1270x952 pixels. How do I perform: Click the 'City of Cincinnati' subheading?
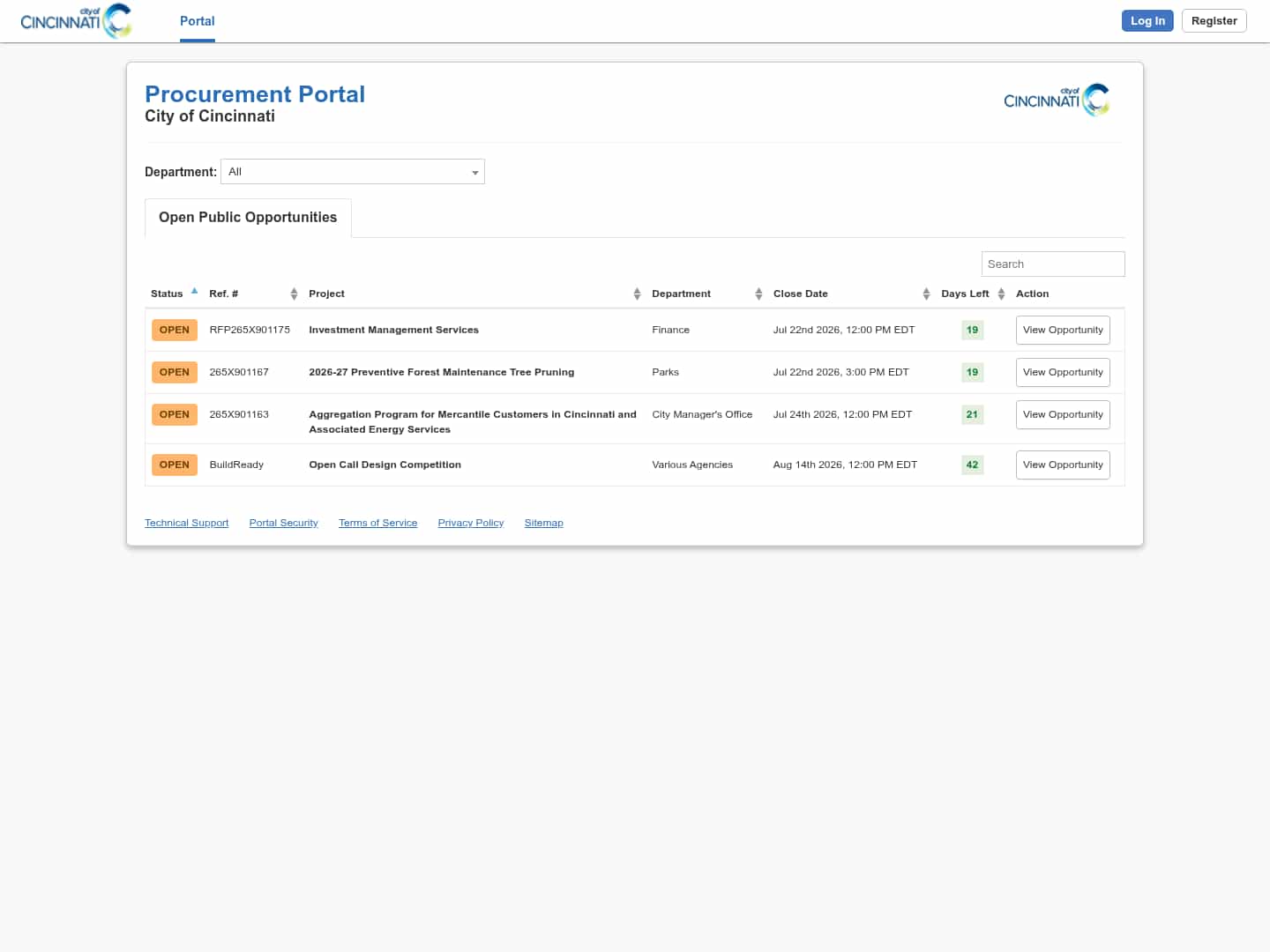coord(210,116)
